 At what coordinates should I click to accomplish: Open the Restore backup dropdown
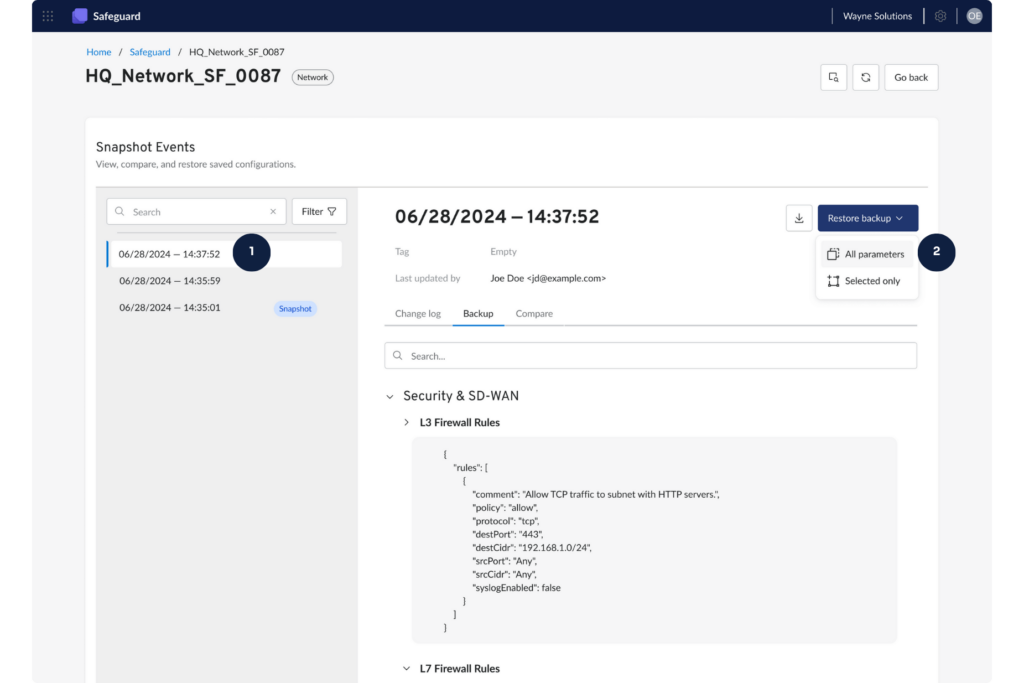coord(867,217)
